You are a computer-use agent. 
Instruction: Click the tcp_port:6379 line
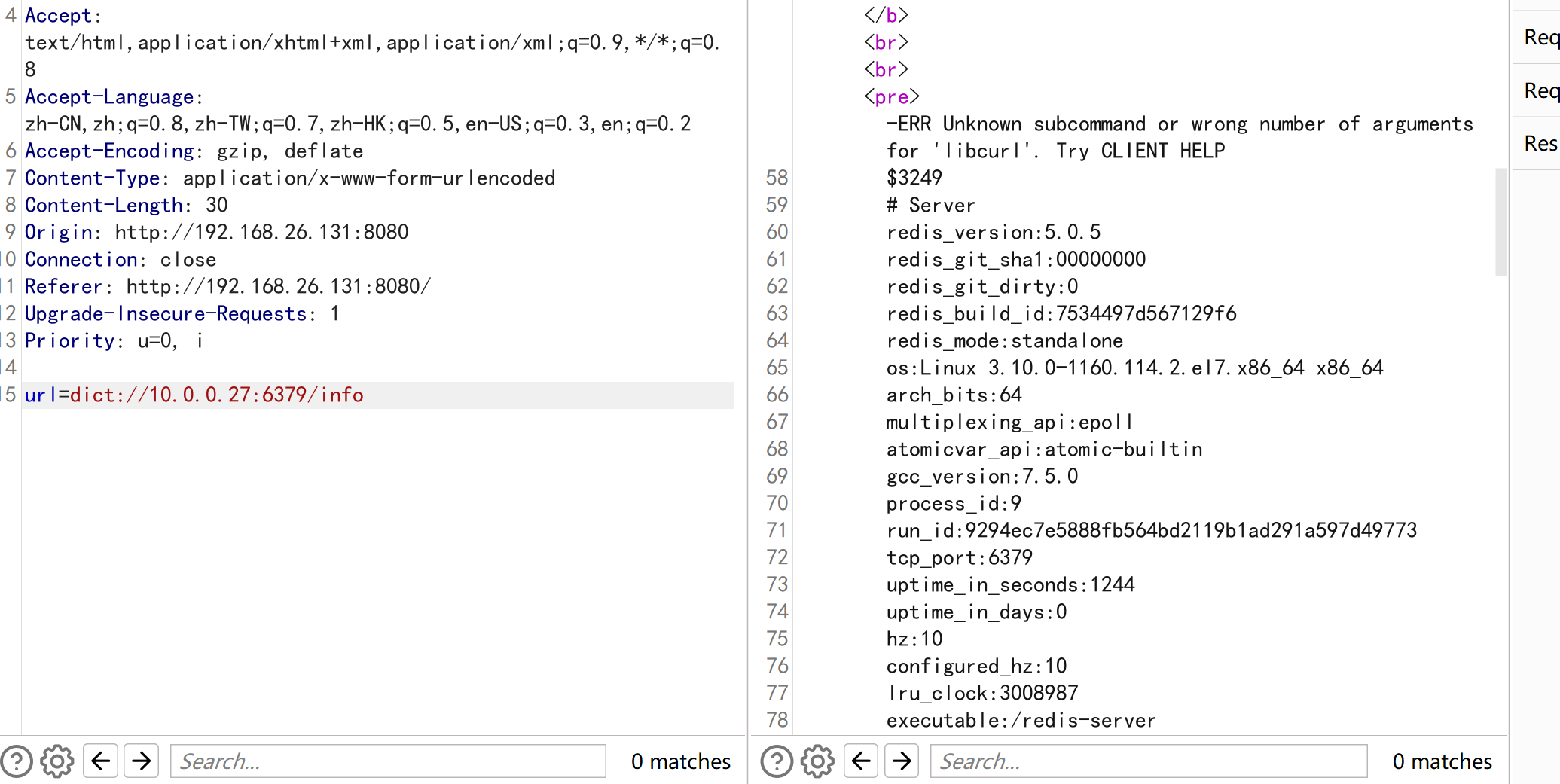[960, 557]
